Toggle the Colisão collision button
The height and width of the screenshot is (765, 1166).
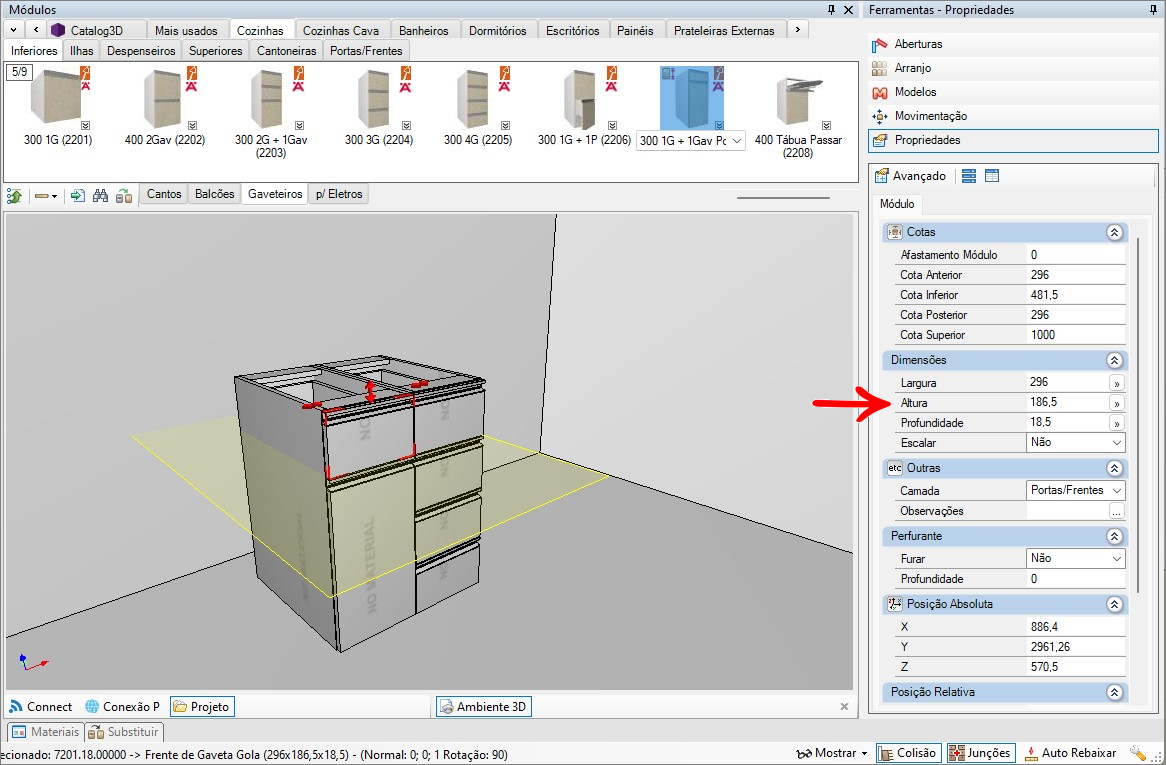click(909, 753)
